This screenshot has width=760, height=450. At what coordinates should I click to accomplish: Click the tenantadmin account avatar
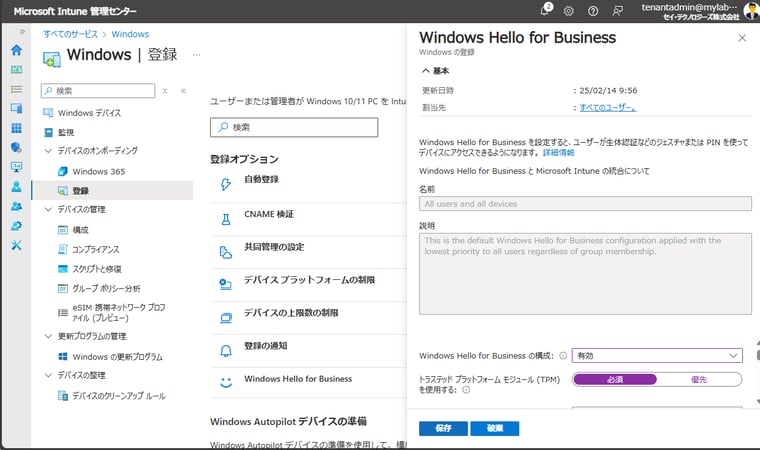click(751, 11)
